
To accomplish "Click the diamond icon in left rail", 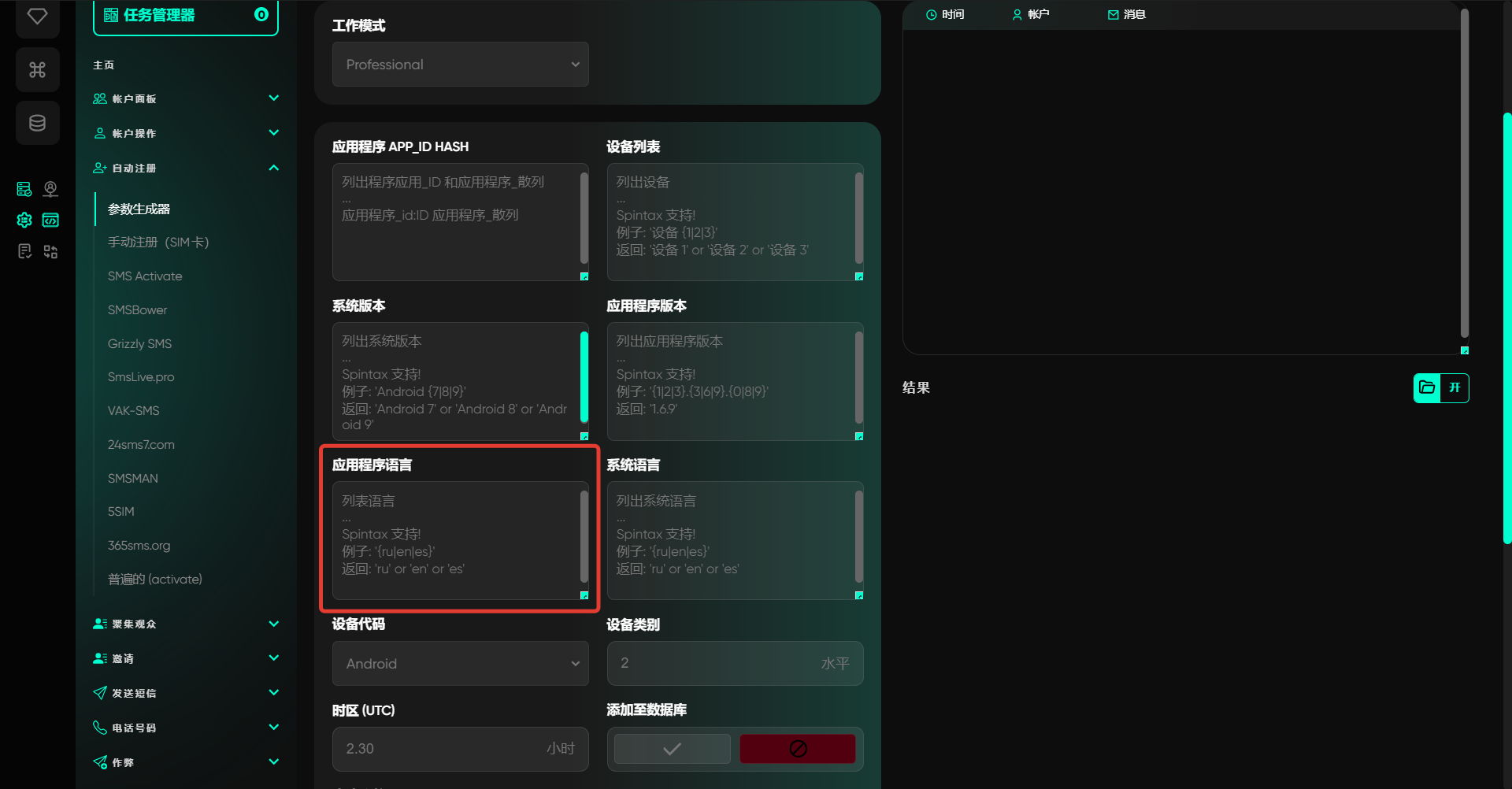I will pyautogui.click(x=37, y=17).
